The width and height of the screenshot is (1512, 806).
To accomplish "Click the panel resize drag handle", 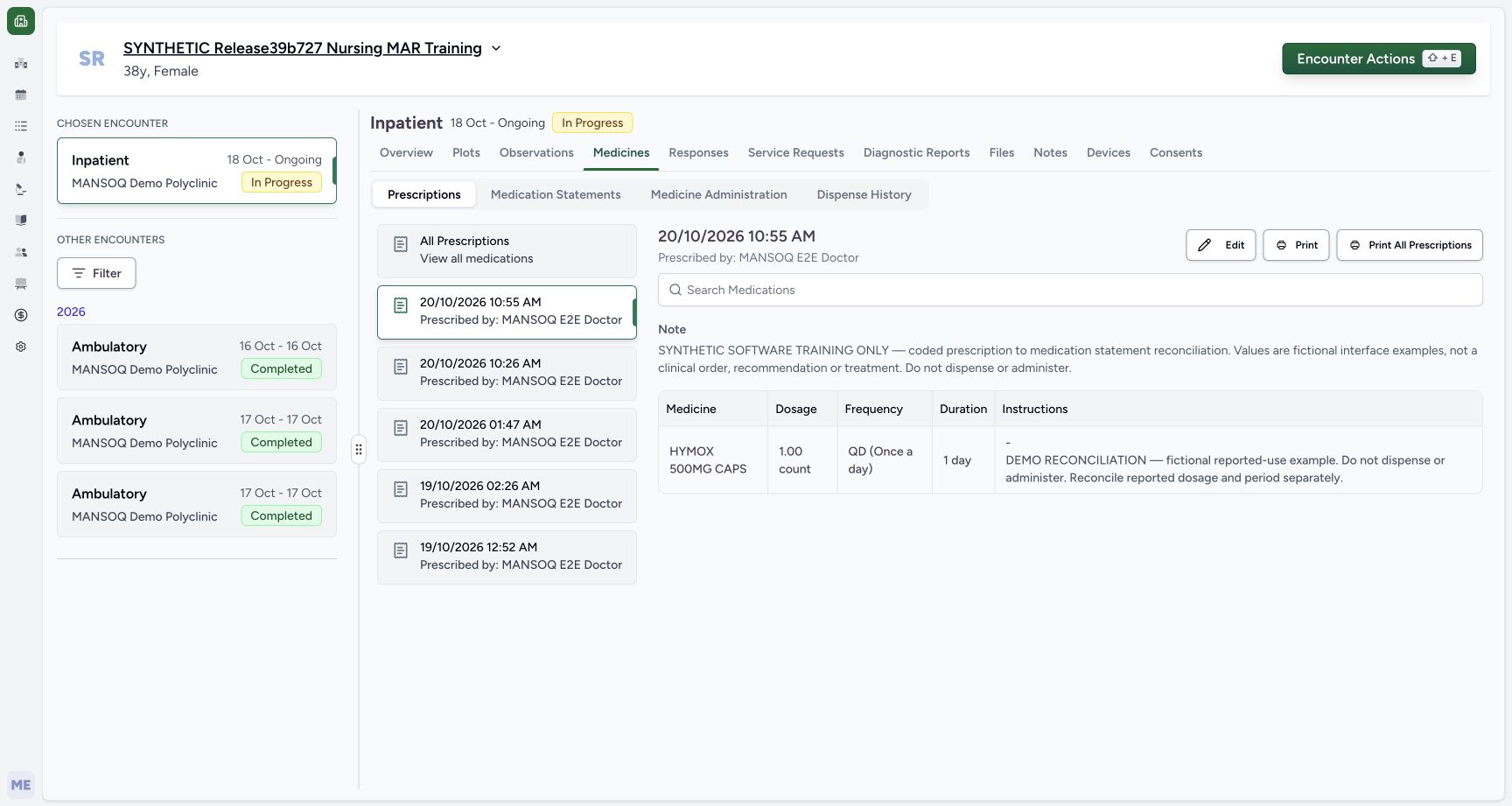I will coord(359,450).
